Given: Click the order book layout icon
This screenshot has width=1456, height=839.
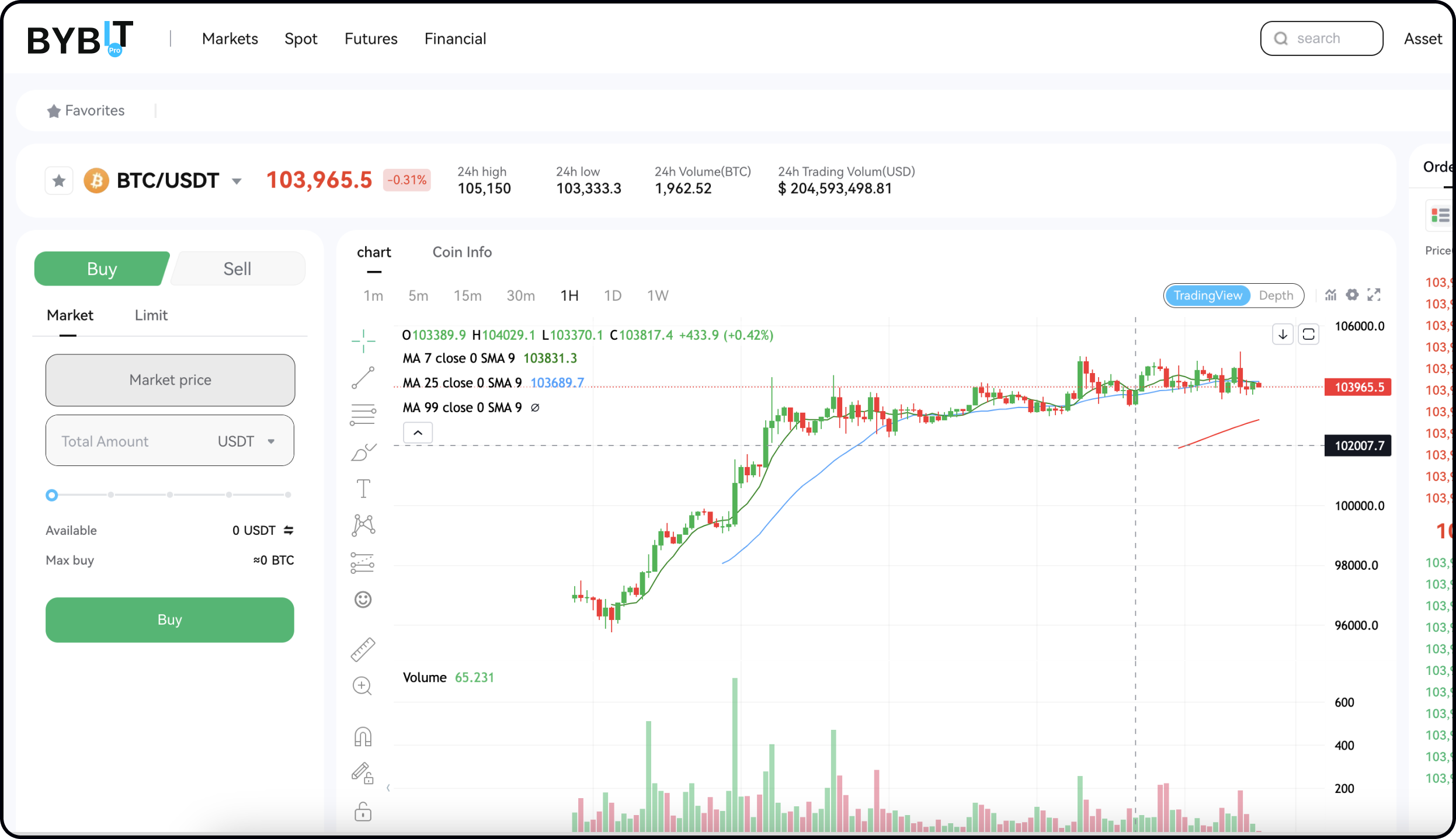Looking at the screenshot, I should tap(1441, 215).
